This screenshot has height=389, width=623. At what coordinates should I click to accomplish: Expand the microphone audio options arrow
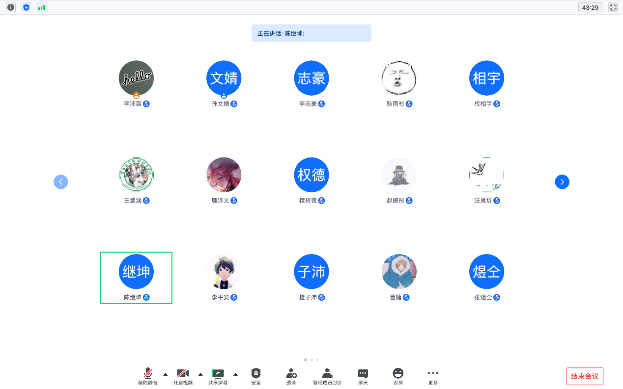click(x=165, y=374)
